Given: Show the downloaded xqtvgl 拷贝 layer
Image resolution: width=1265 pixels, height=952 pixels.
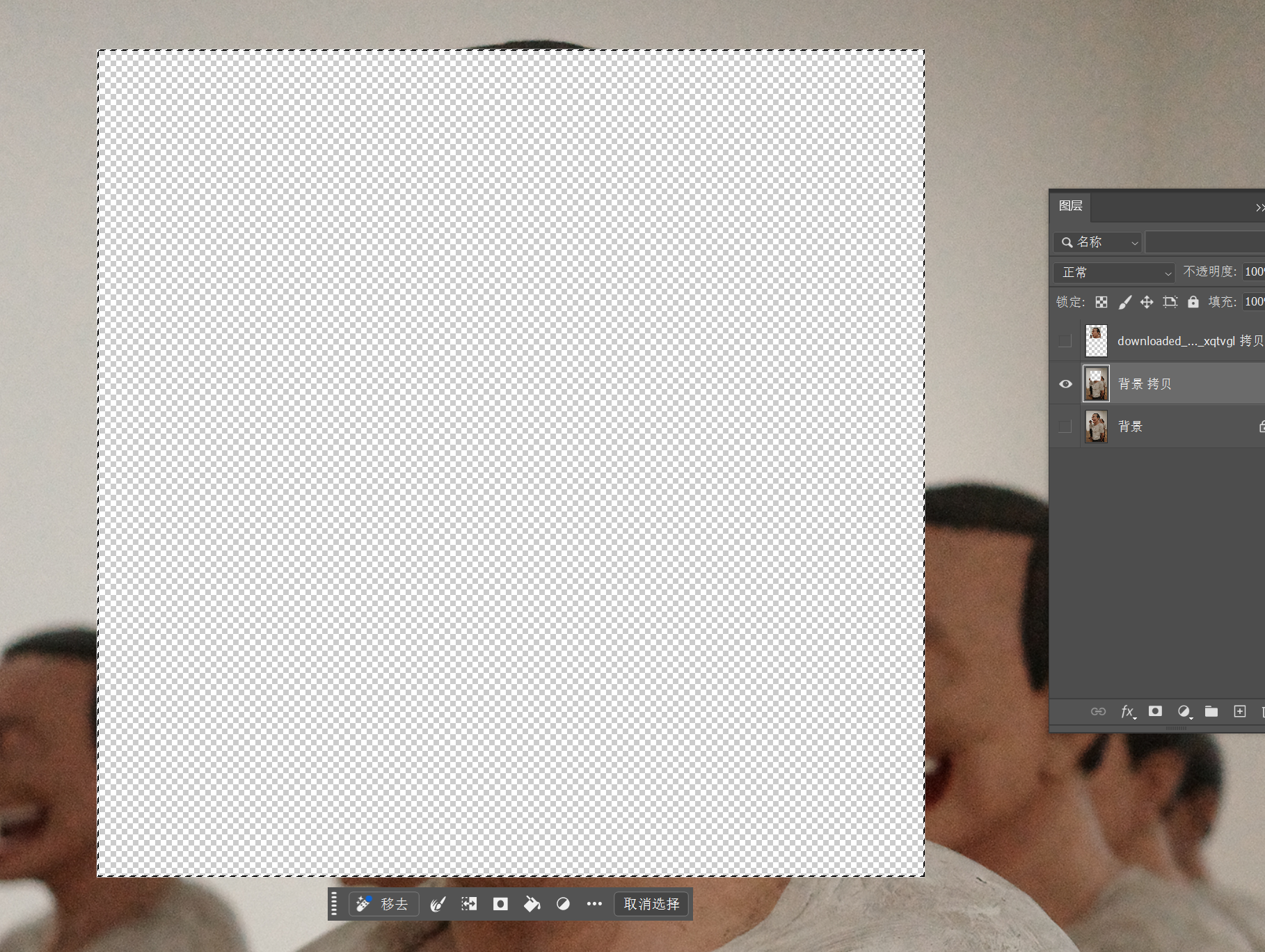Looking at the screenshot, I should pyautogui.click(x=1065, y=341).
